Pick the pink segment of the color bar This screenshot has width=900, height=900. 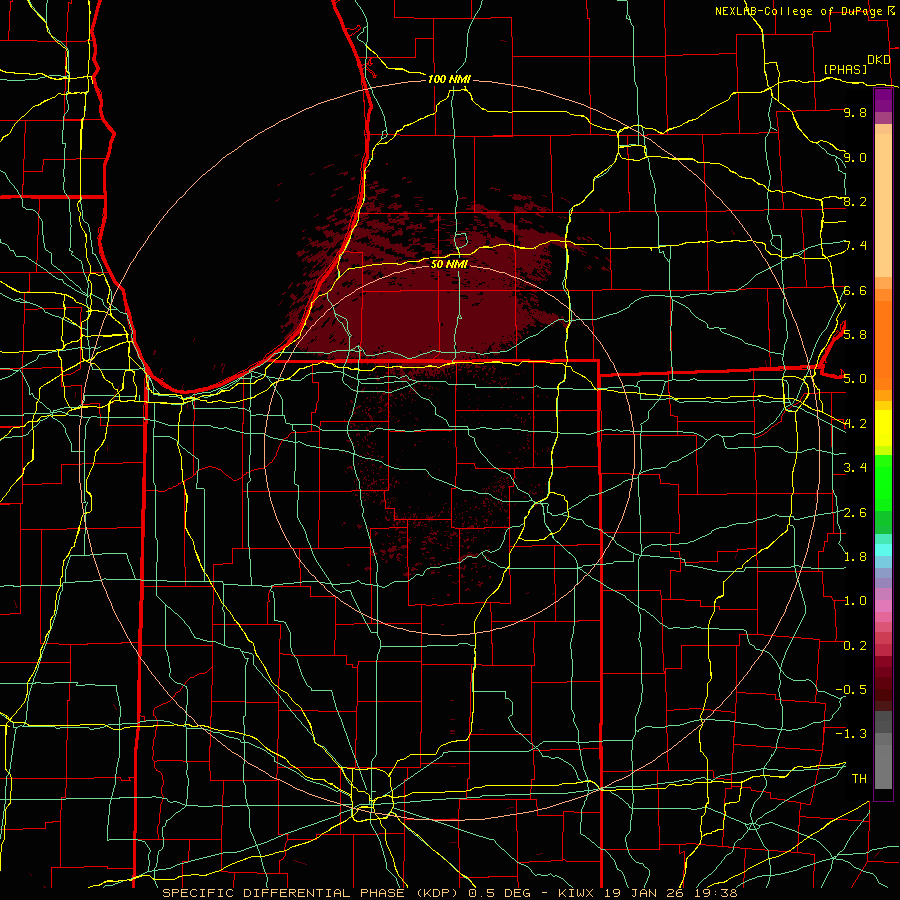(x=883, y=606)
